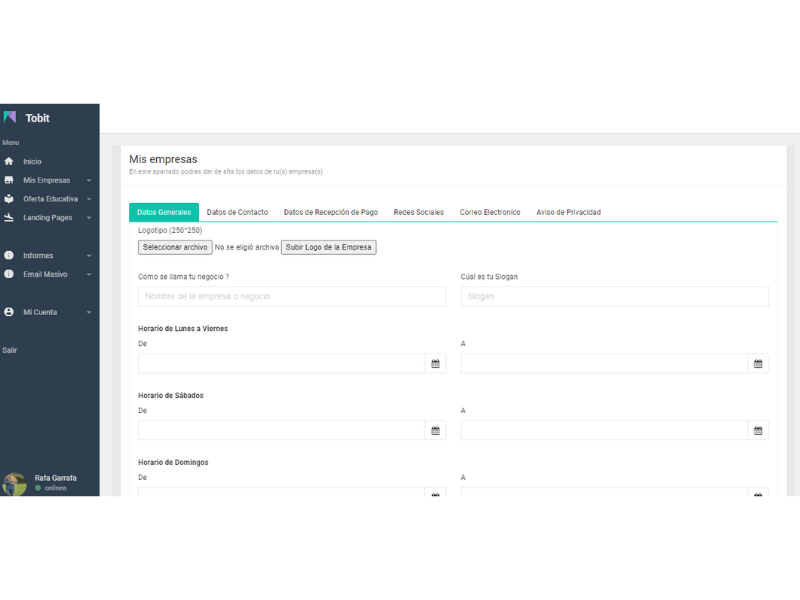Focus the business name input field
This screenshot has height=600, width=800.
tap(292, 296)
